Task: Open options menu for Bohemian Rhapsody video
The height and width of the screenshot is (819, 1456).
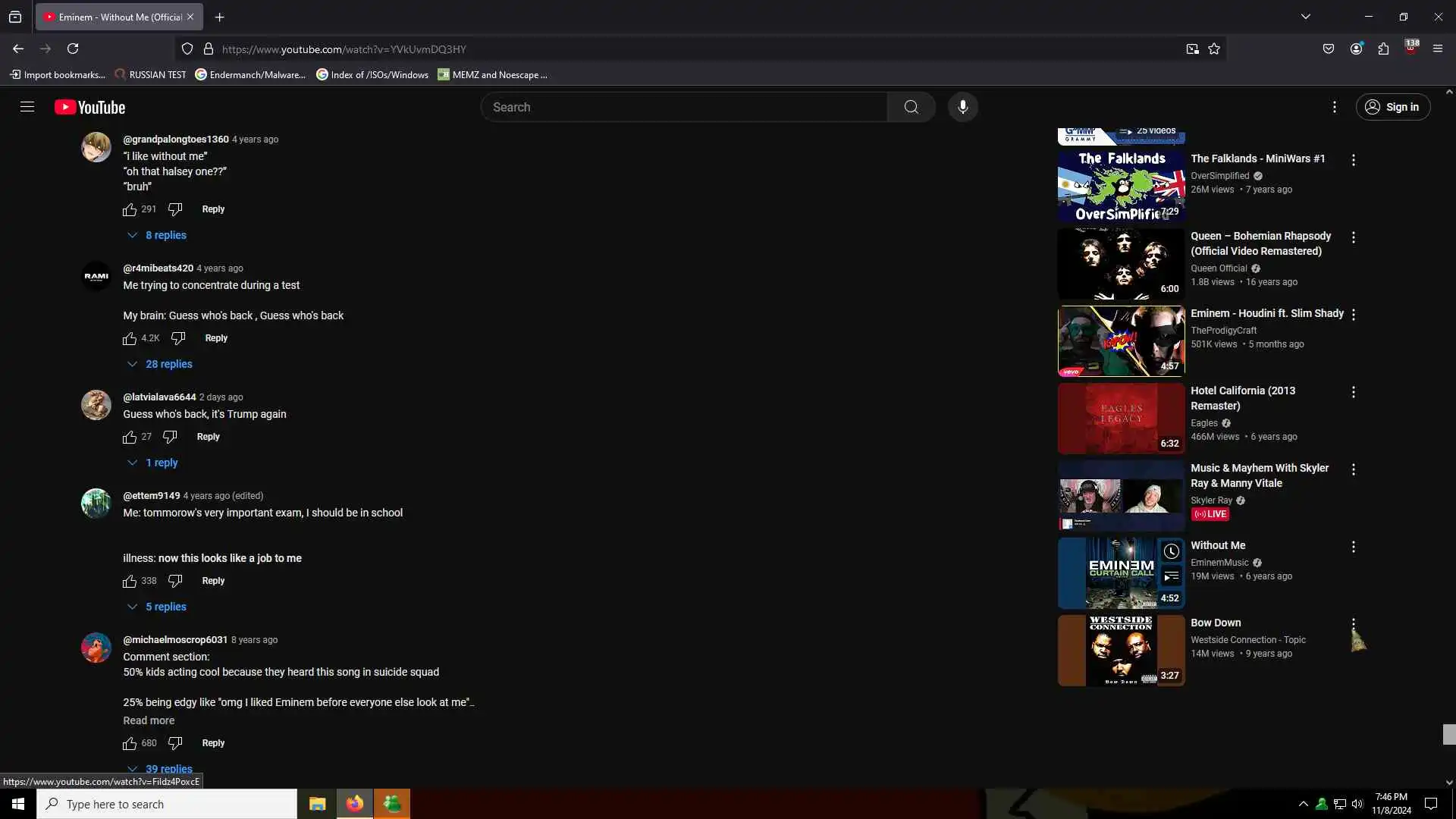Action: 1354,237
